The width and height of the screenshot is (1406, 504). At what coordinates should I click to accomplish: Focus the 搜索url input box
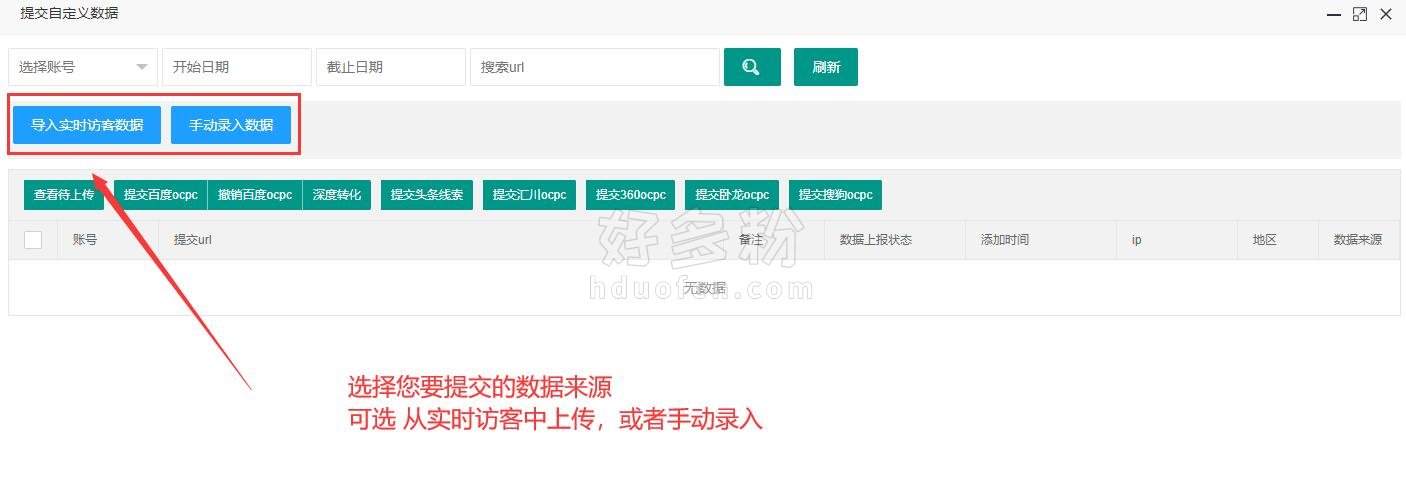coord(594,67)
